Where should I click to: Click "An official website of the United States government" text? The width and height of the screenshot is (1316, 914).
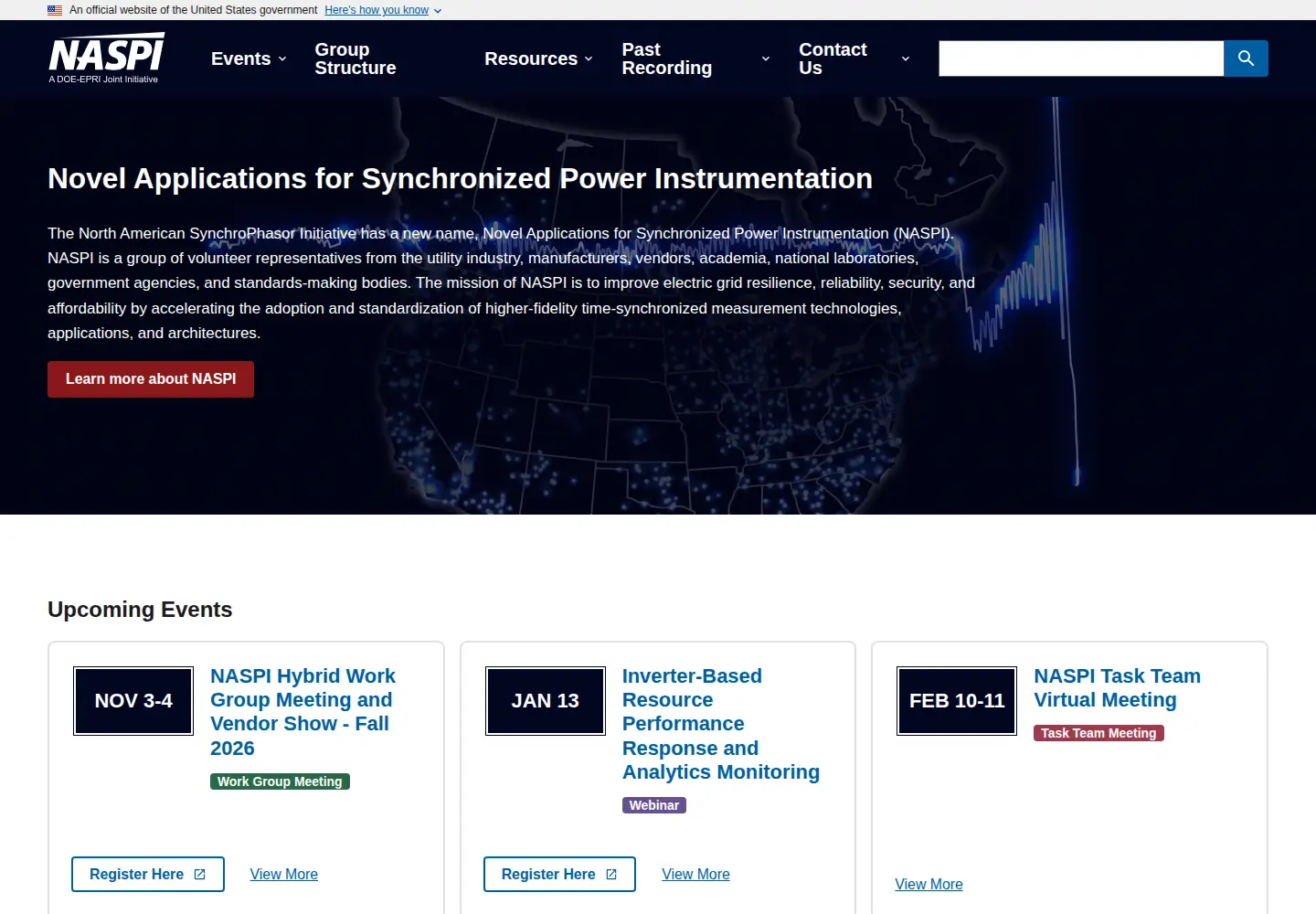point(194,10)
